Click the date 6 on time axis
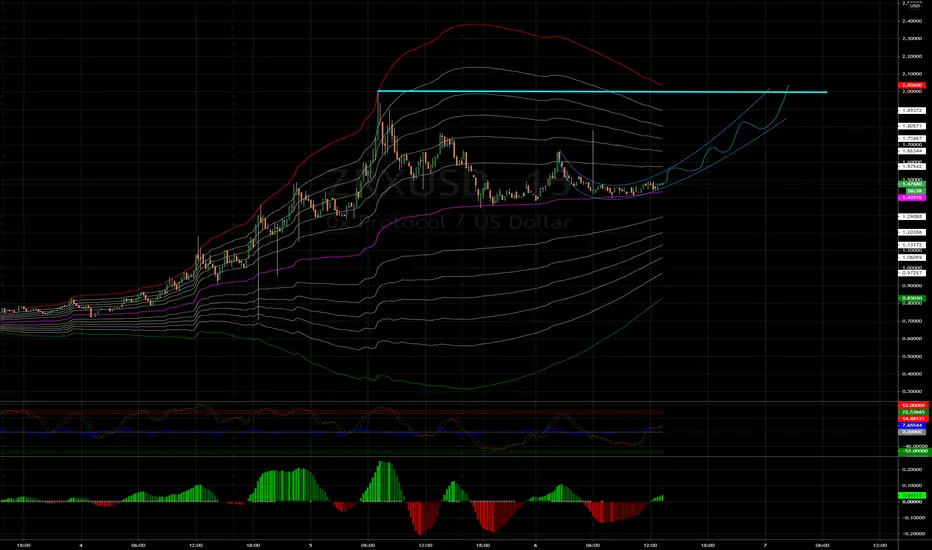Image resolution: width=932 pixels, height=550 pixels. point(536,545)
